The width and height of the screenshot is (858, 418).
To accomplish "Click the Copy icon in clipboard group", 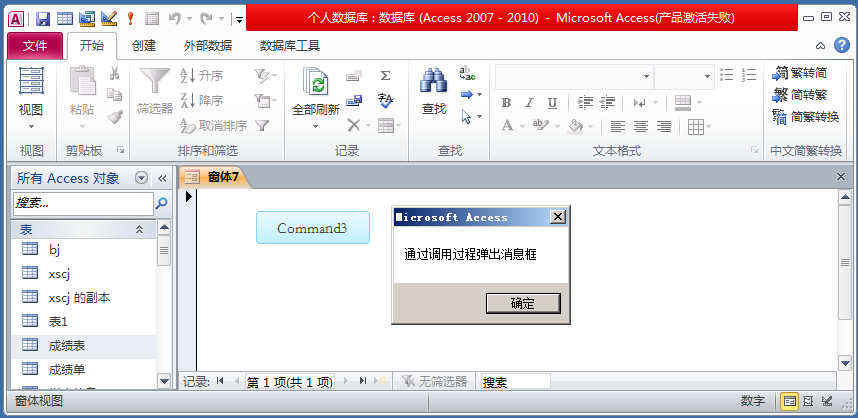I will pos(115,94).
